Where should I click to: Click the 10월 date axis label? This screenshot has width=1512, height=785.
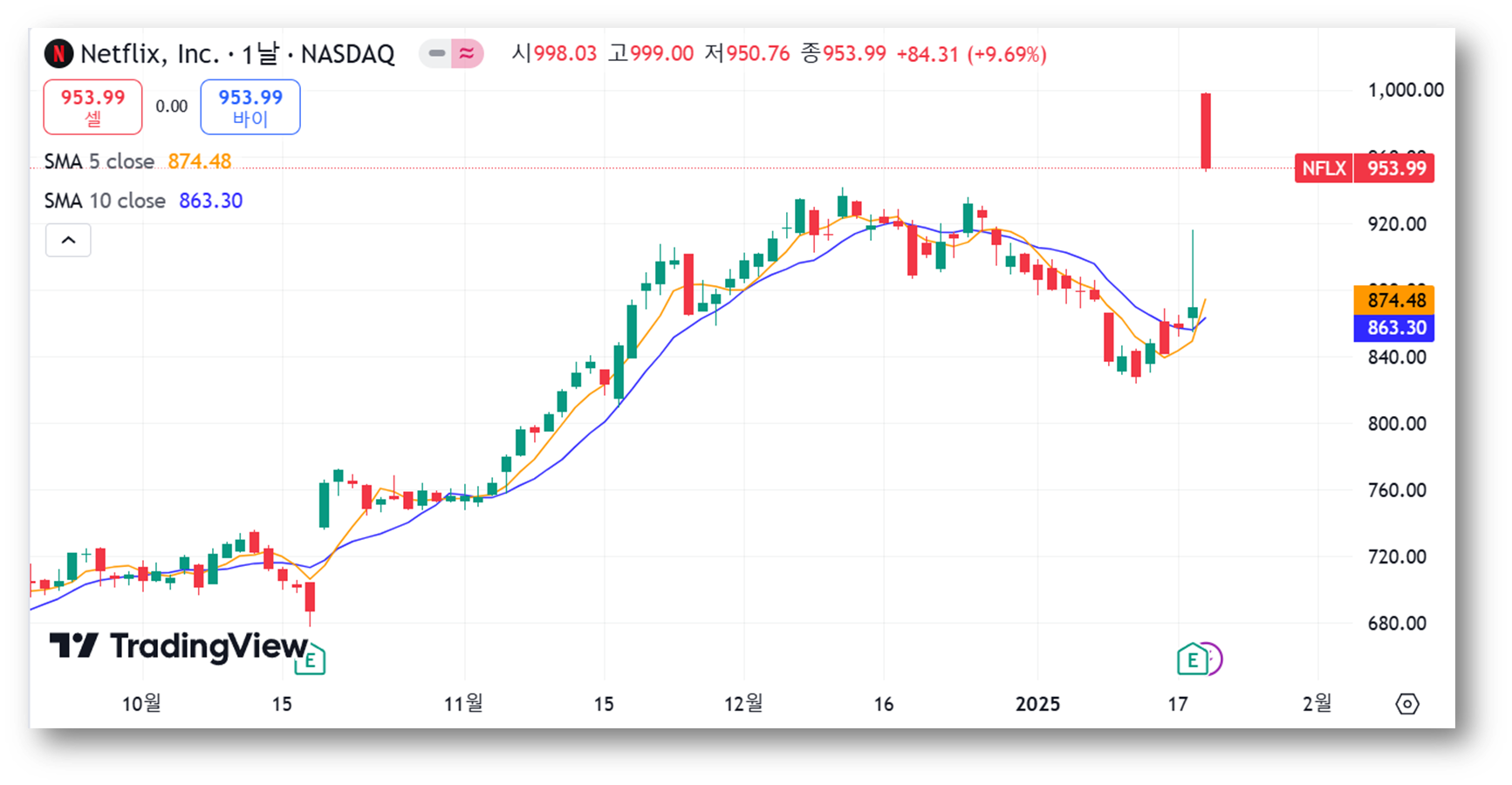tap(141, 704)
